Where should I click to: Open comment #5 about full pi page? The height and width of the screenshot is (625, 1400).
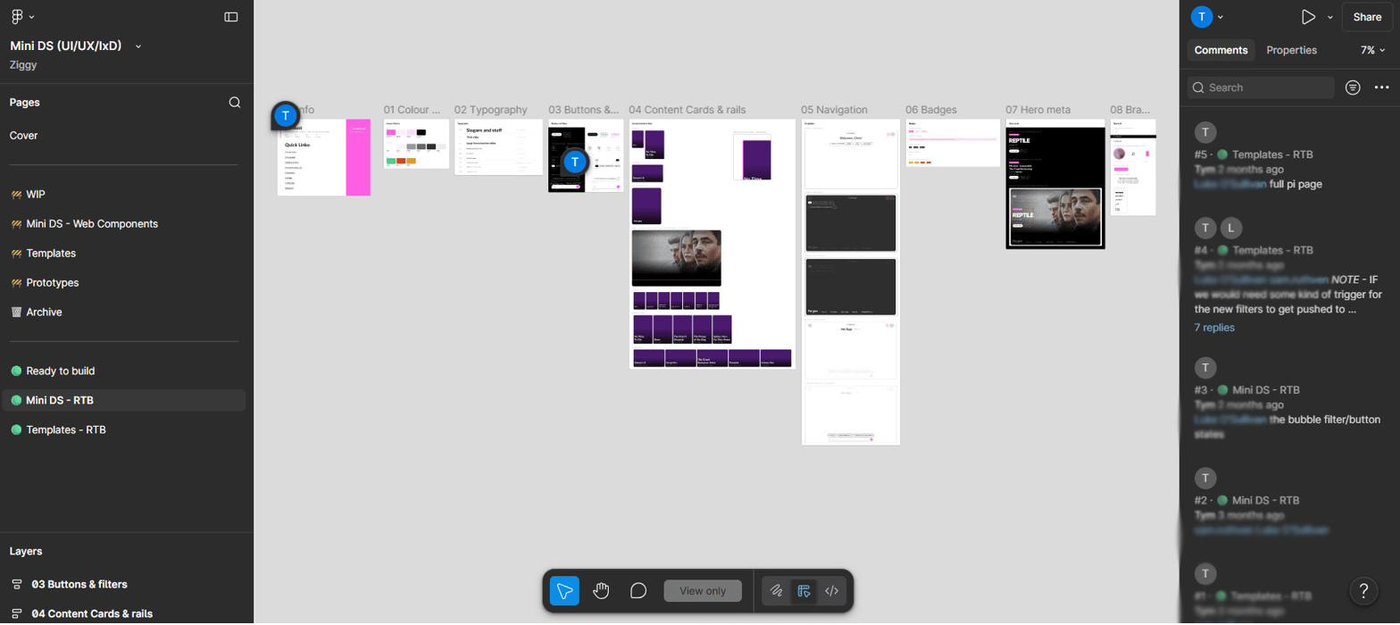pos(1289,158)
